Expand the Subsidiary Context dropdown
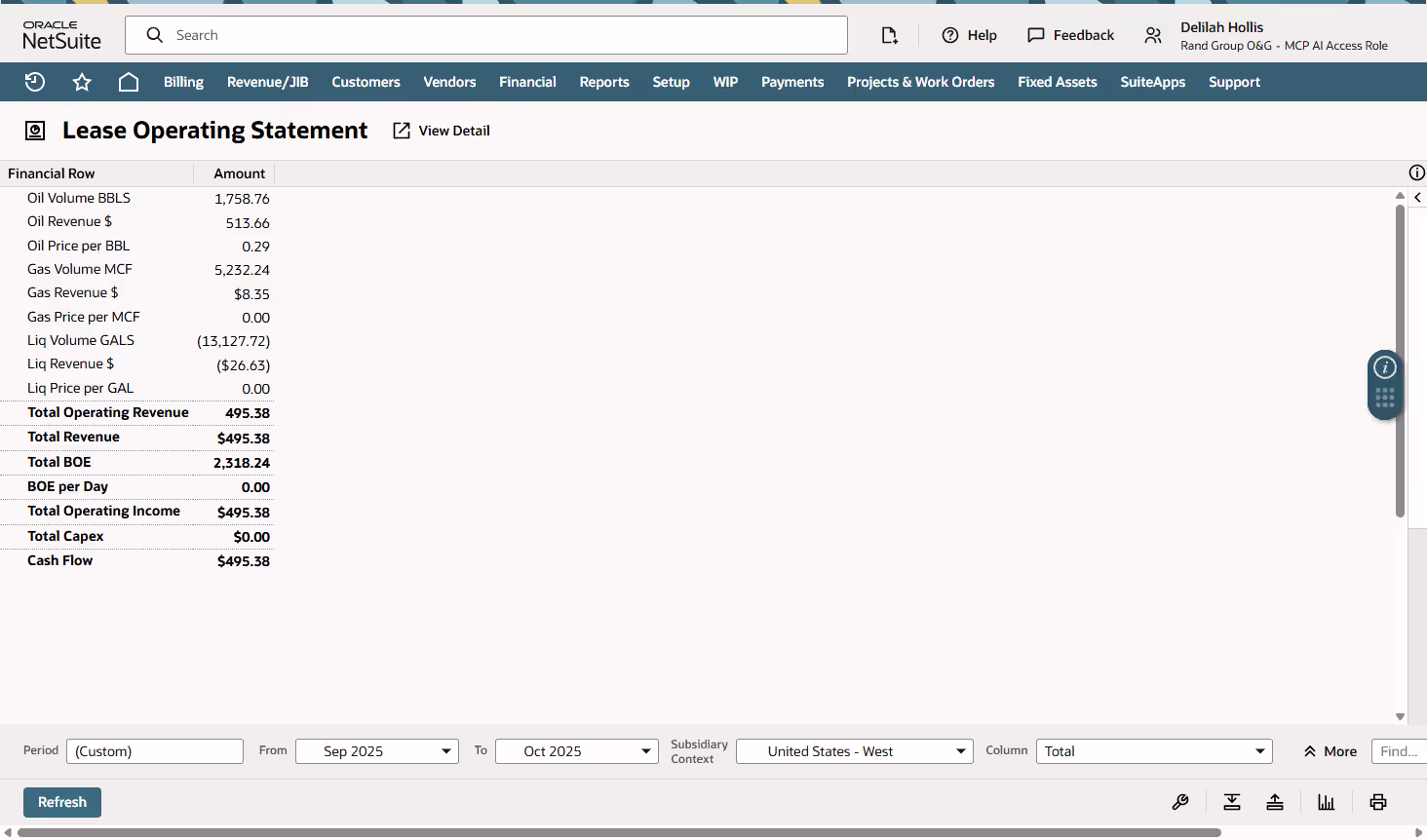The image size is (1427, 840). pos(855,751)
